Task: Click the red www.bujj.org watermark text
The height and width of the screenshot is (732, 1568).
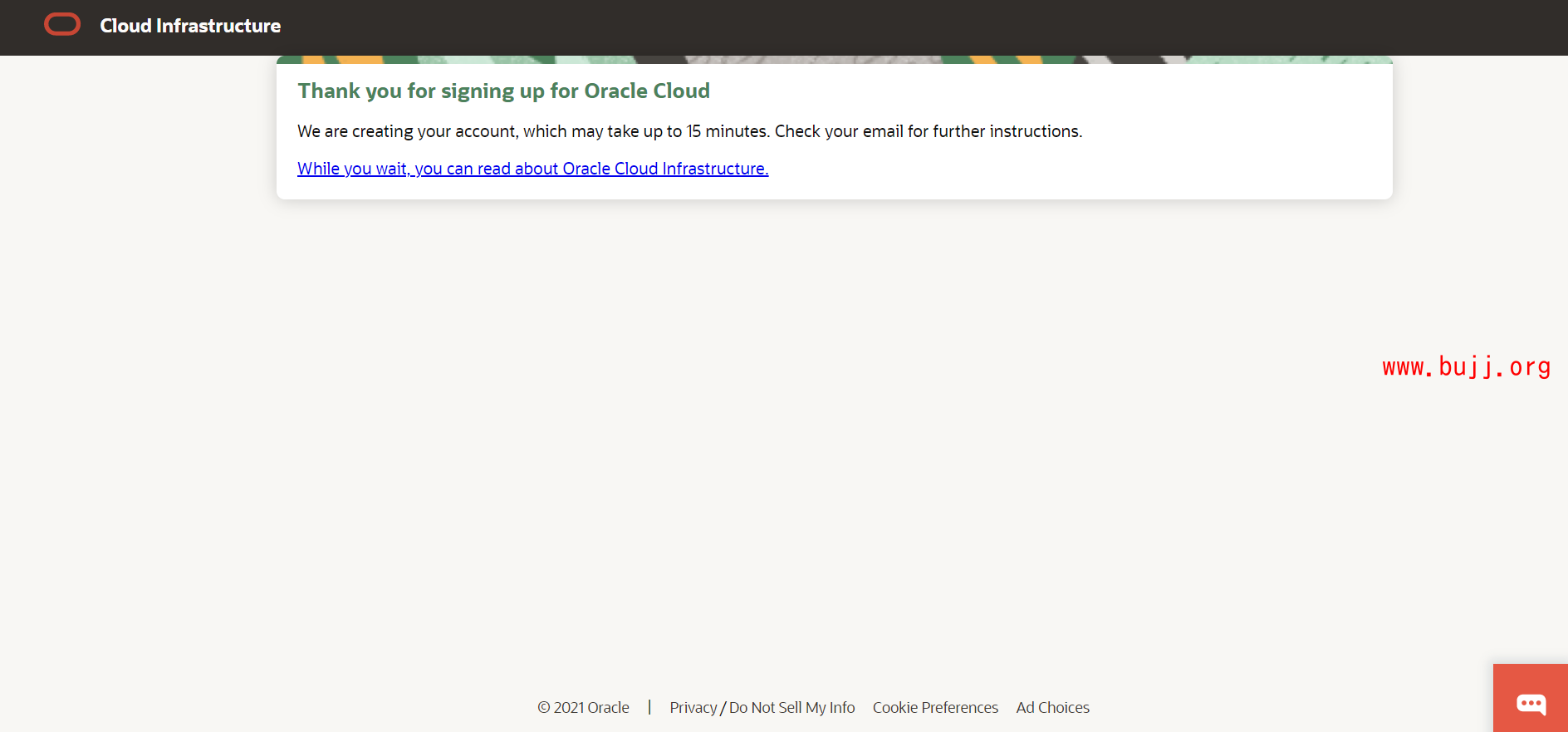Action: 1466,366
